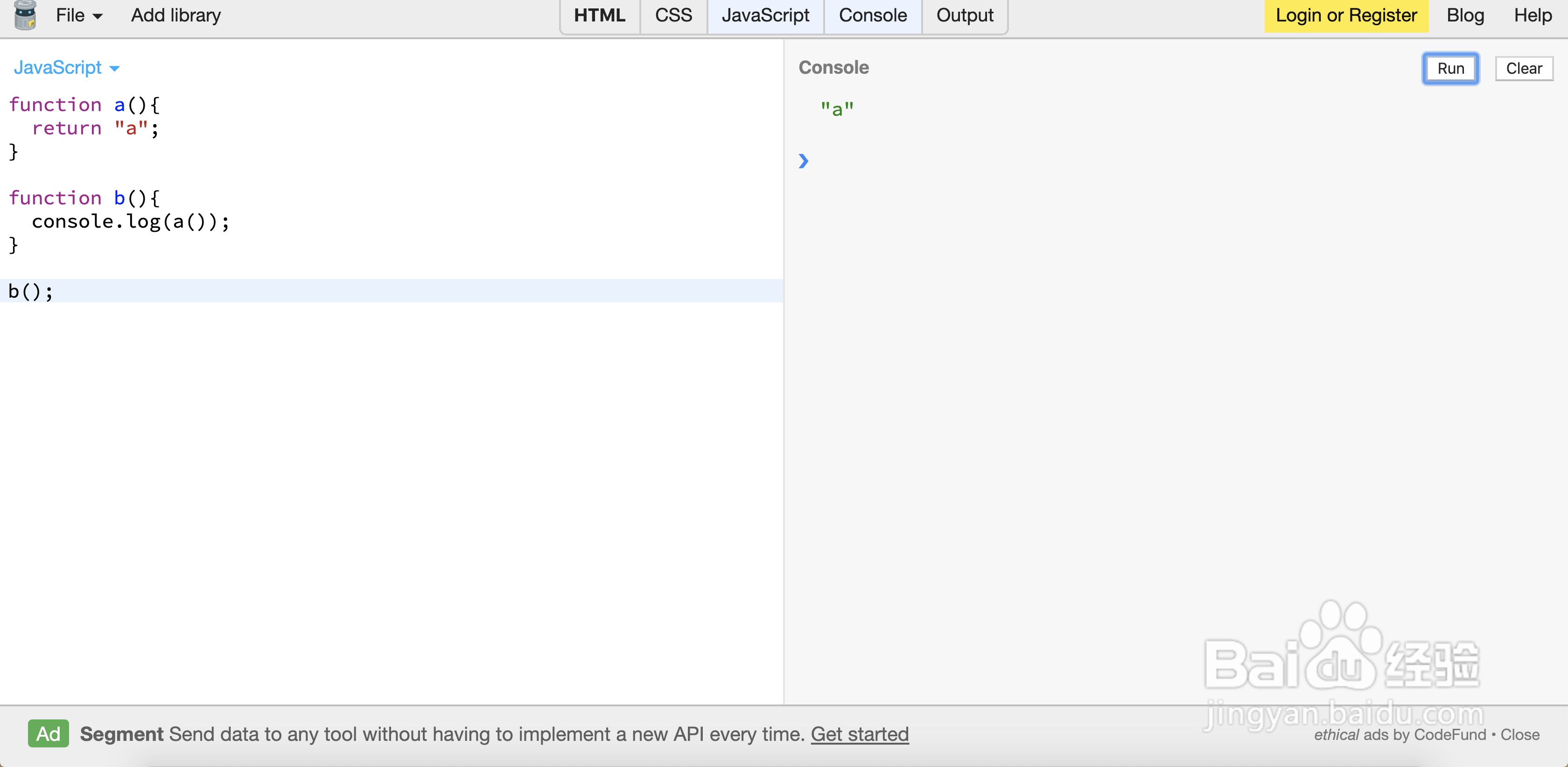Click the b(); line in the code editor
Screen dimensions: 1568x767
coord(30,292)
